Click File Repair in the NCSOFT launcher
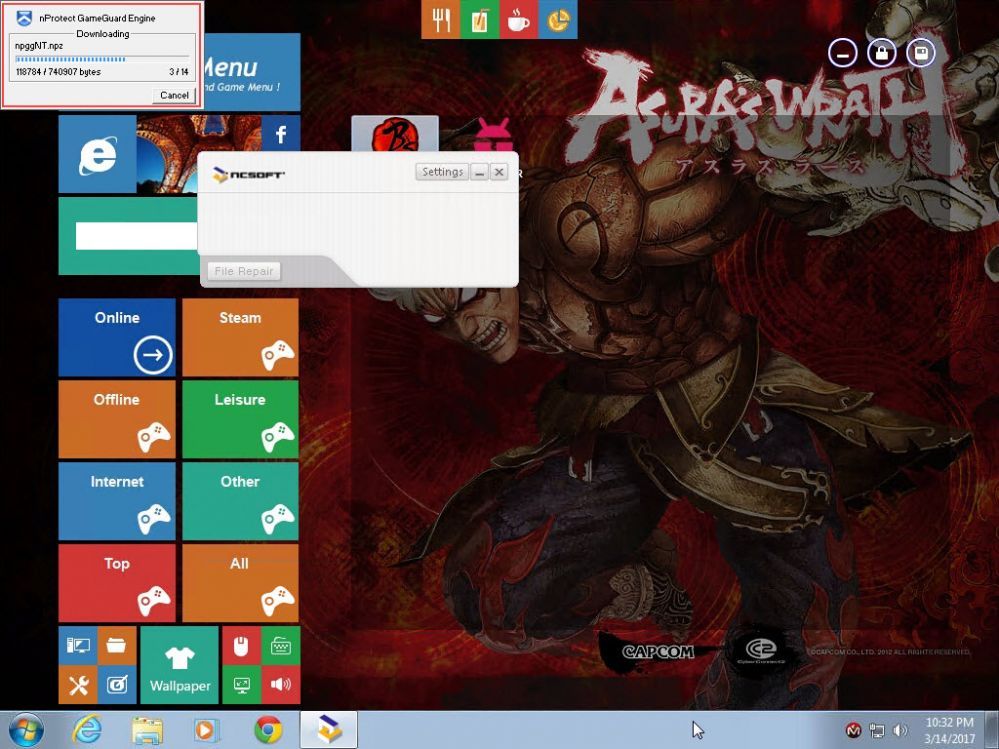The image size is (999, 749). click(x=243, y=271)
